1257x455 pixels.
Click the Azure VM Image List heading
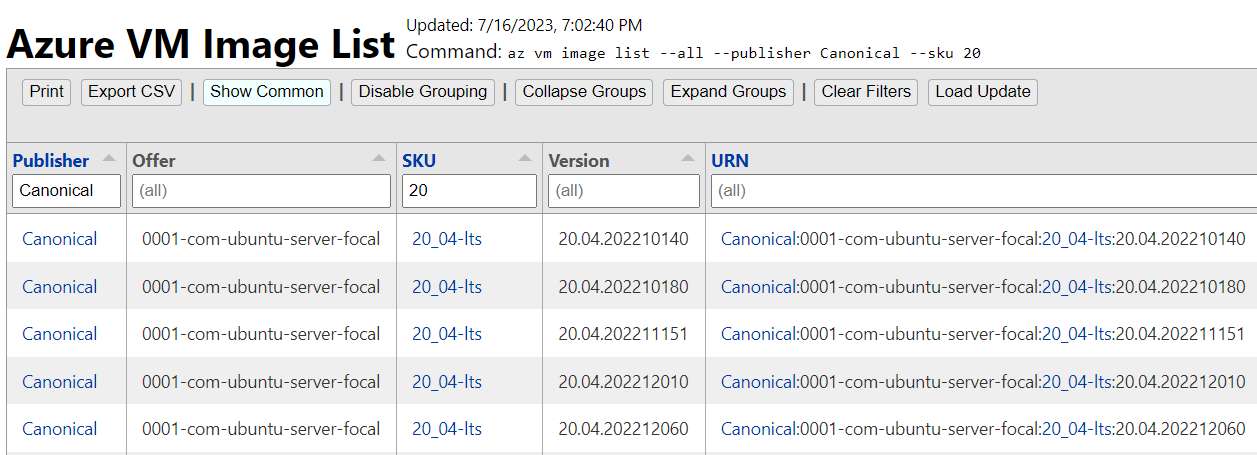click(201, 44)
